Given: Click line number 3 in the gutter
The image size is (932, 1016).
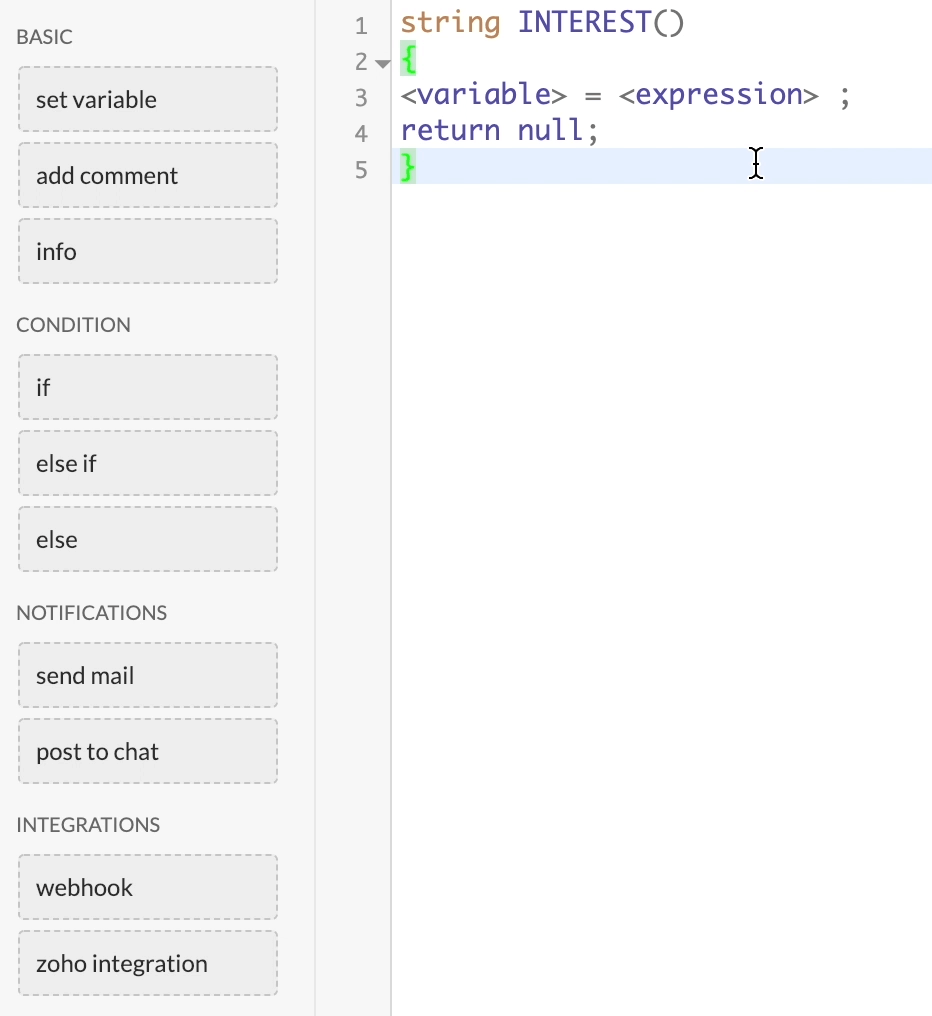Looking at the screenshot, I should point(361,98).
